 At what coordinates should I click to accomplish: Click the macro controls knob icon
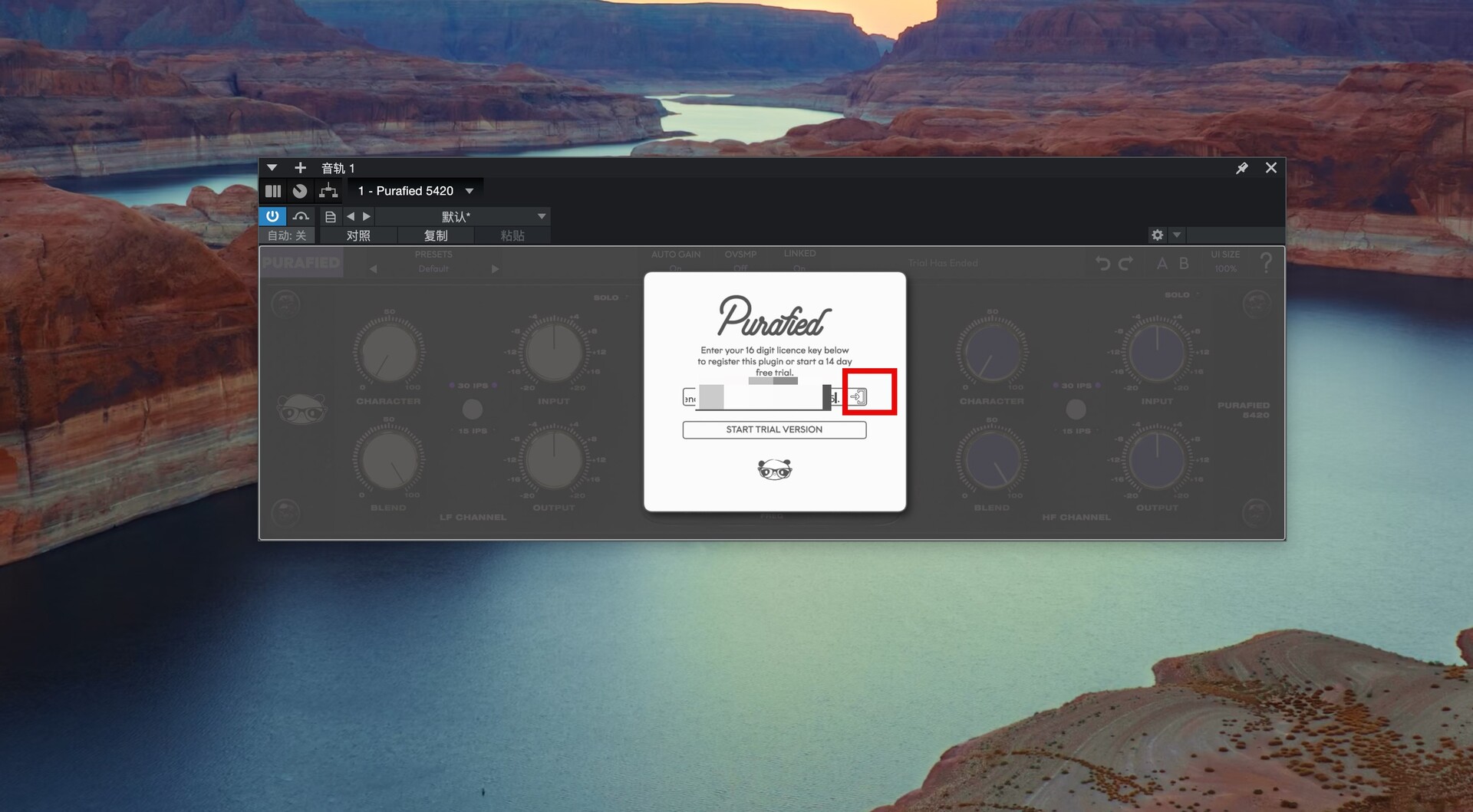click(x=300, y=191)
